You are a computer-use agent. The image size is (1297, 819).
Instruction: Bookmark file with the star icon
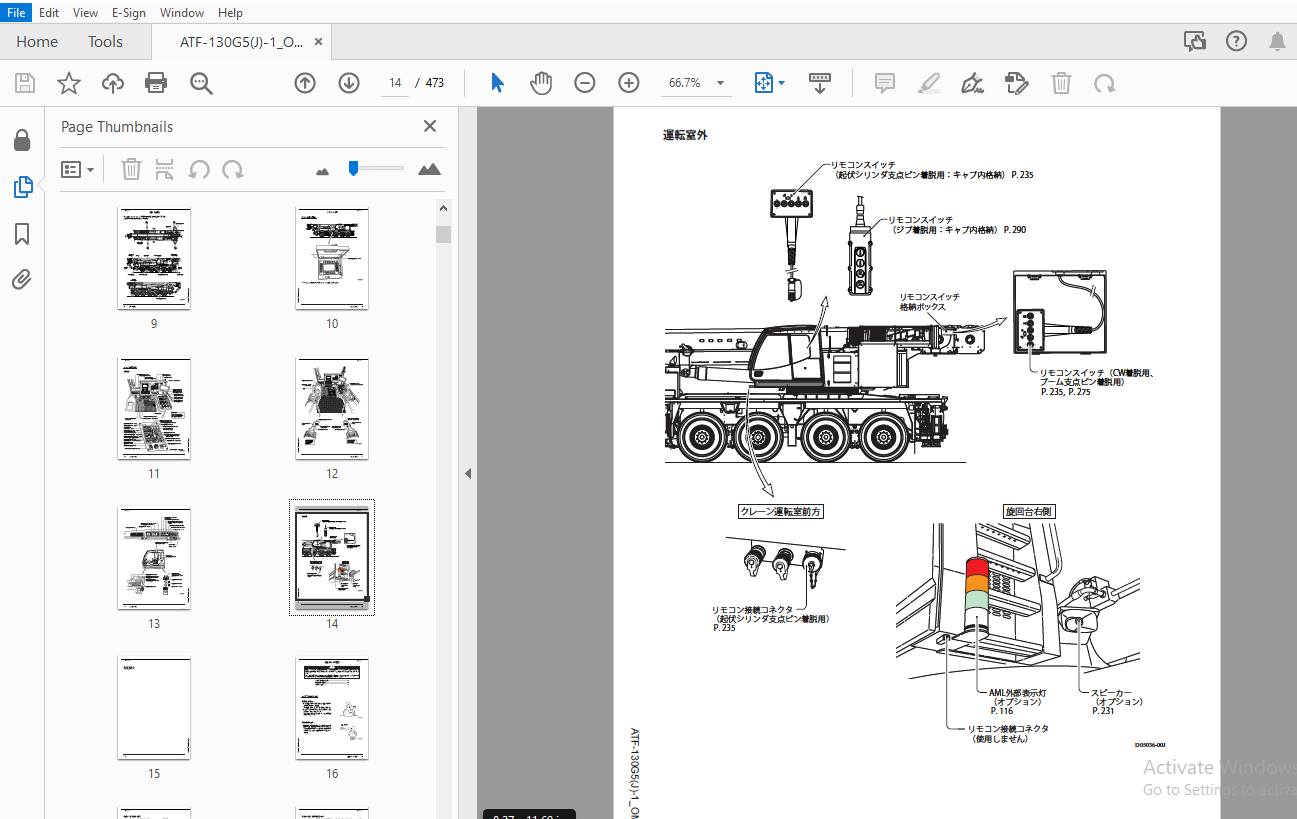69,83
